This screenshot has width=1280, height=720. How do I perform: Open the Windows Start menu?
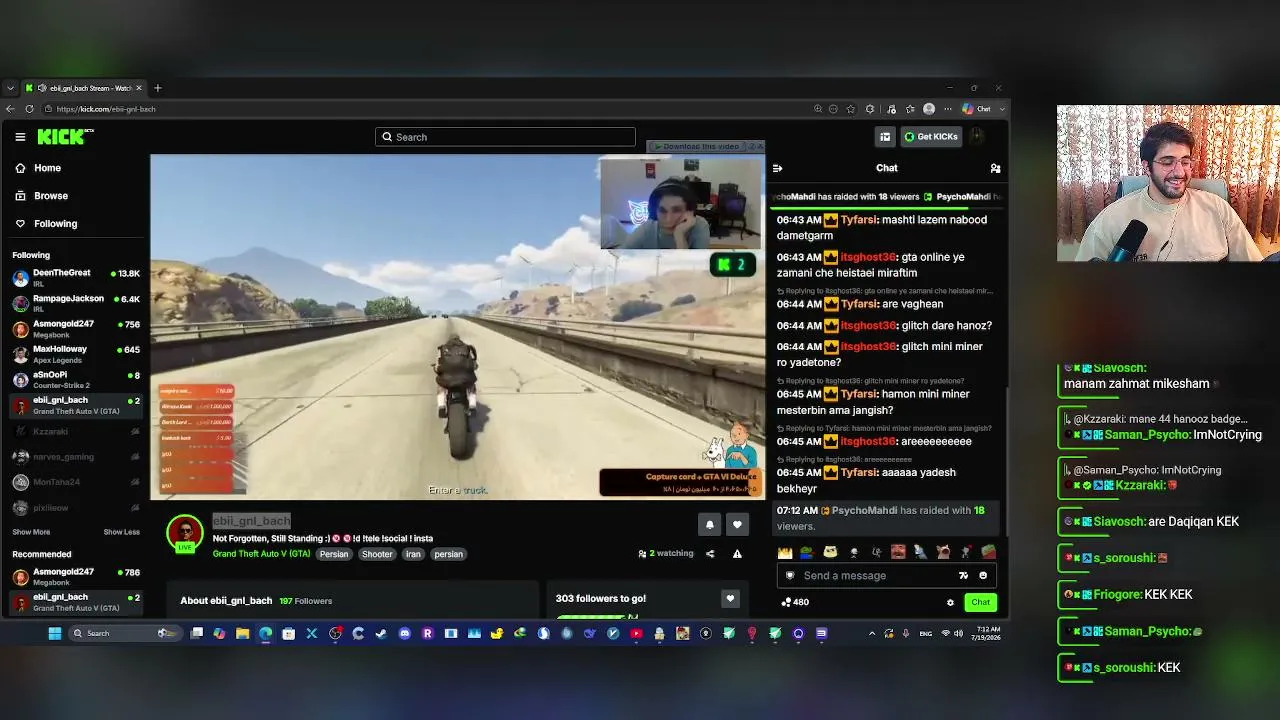click(55, 633)
